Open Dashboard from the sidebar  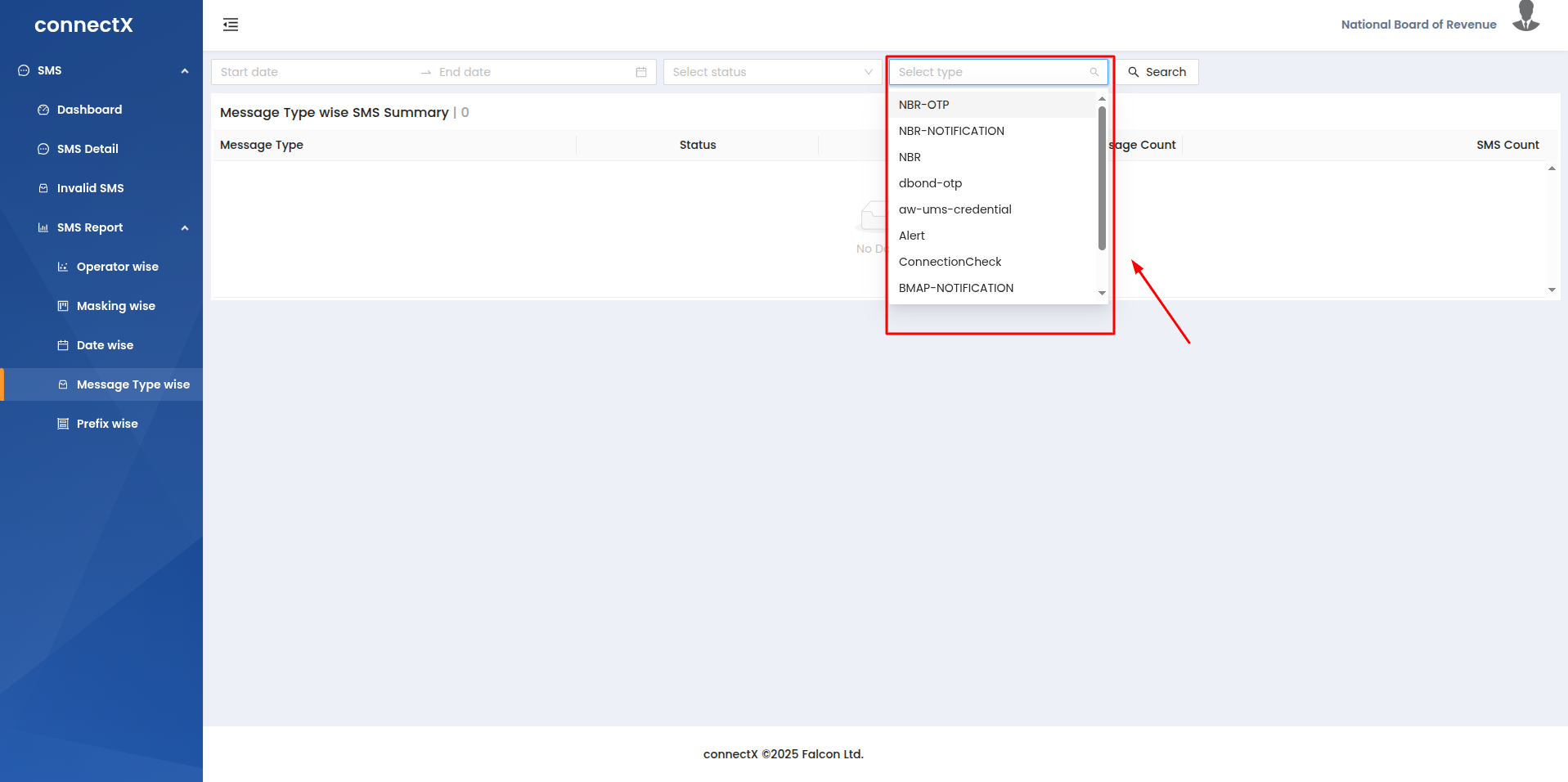pos(89,110)
